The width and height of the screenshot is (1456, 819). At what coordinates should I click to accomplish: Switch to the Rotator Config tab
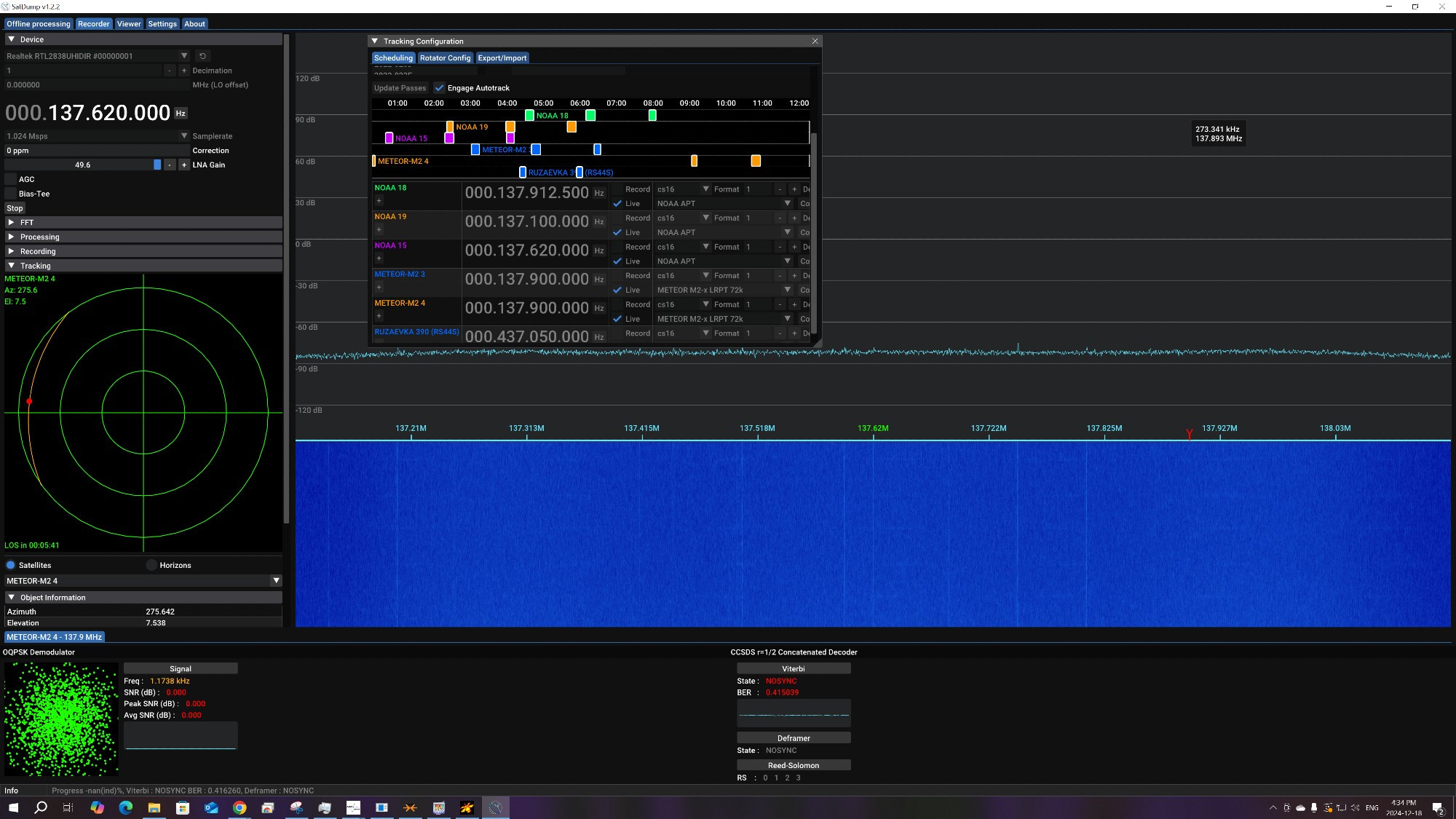click(x=445, y=58)
